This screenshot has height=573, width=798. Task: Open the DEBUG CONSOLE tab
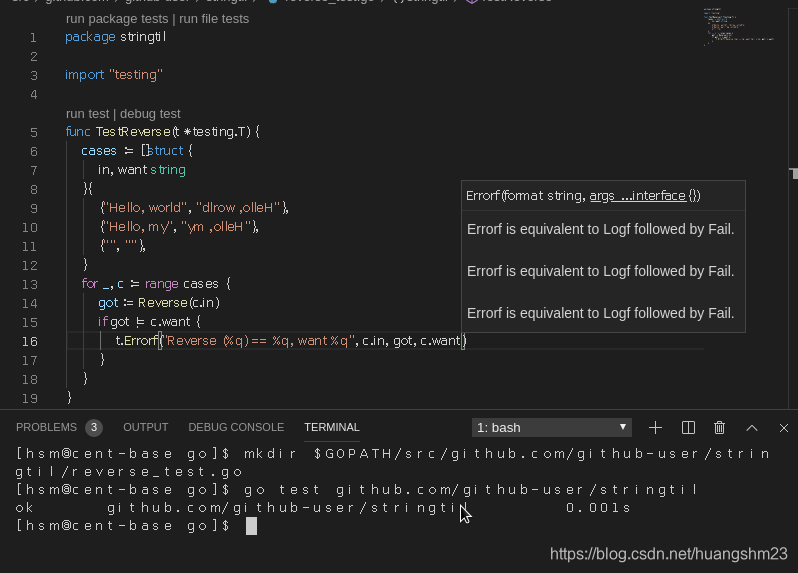tap(236, 427)
